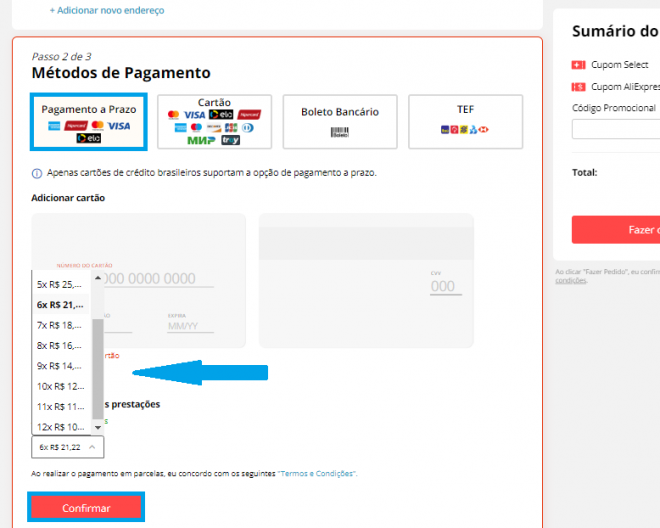The image size is (660, 528).
Task: Select Boleto Bancário payment method
Action: [340, 122]
